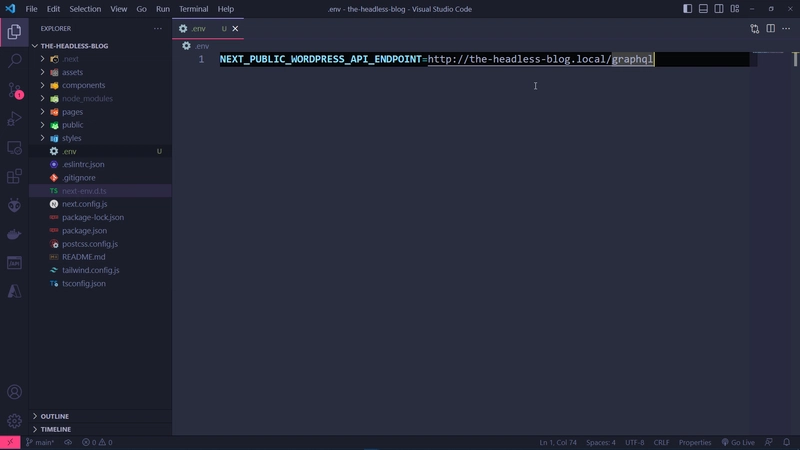Change file encoding UTF-8
Viewport: 800px width, 450px height.
tap(635, 442)
